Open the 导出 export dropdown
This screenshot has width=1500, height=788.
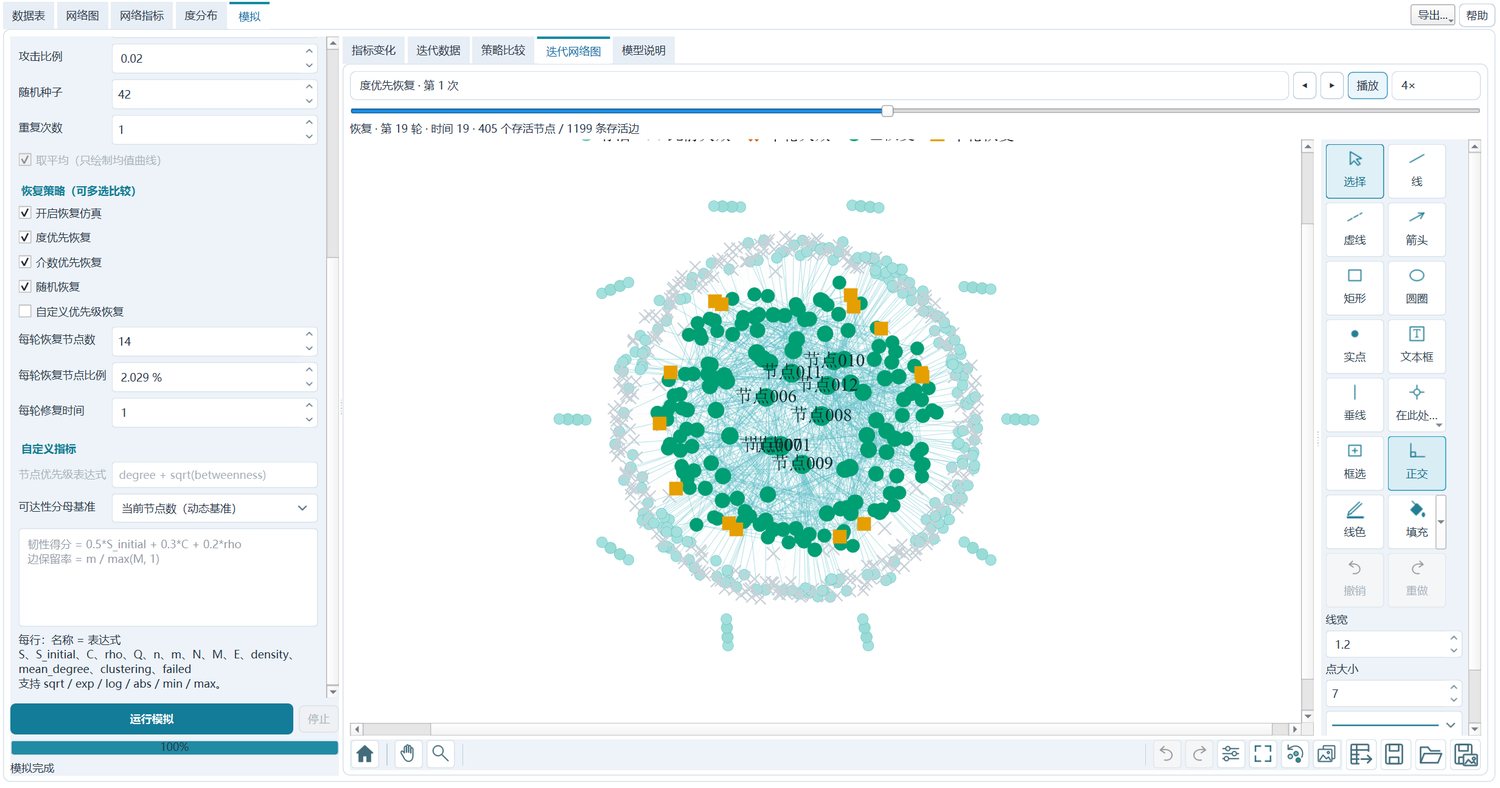[1432, 15]
